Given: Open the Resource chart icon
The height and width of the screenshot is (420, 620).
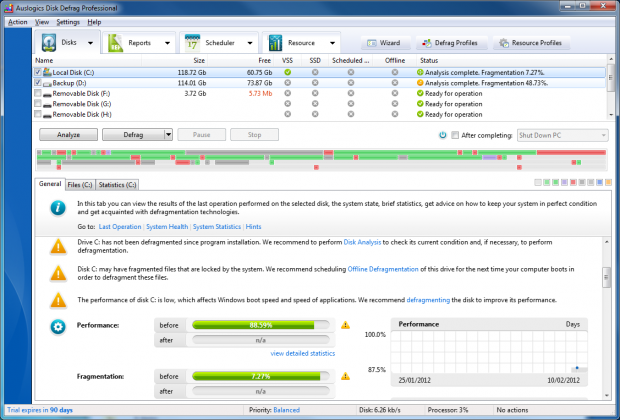Looking at the screenshot, I should [x=275, y=43].
